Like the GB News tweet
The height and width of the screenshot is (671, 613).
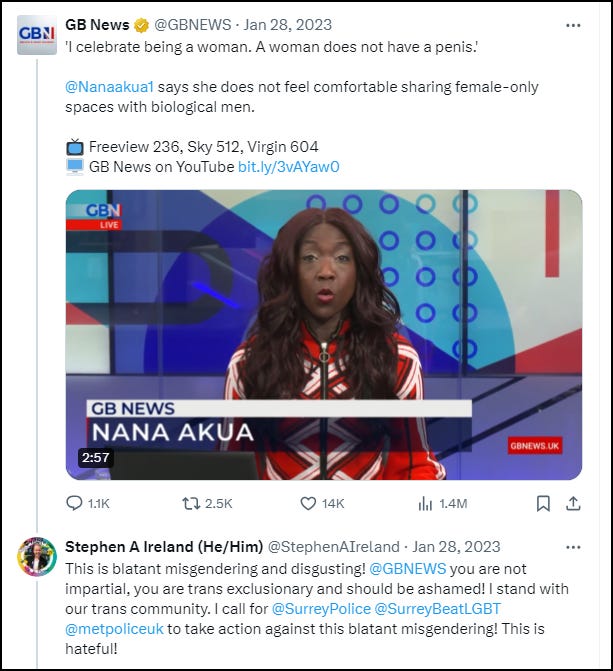(x=322, y=503)
